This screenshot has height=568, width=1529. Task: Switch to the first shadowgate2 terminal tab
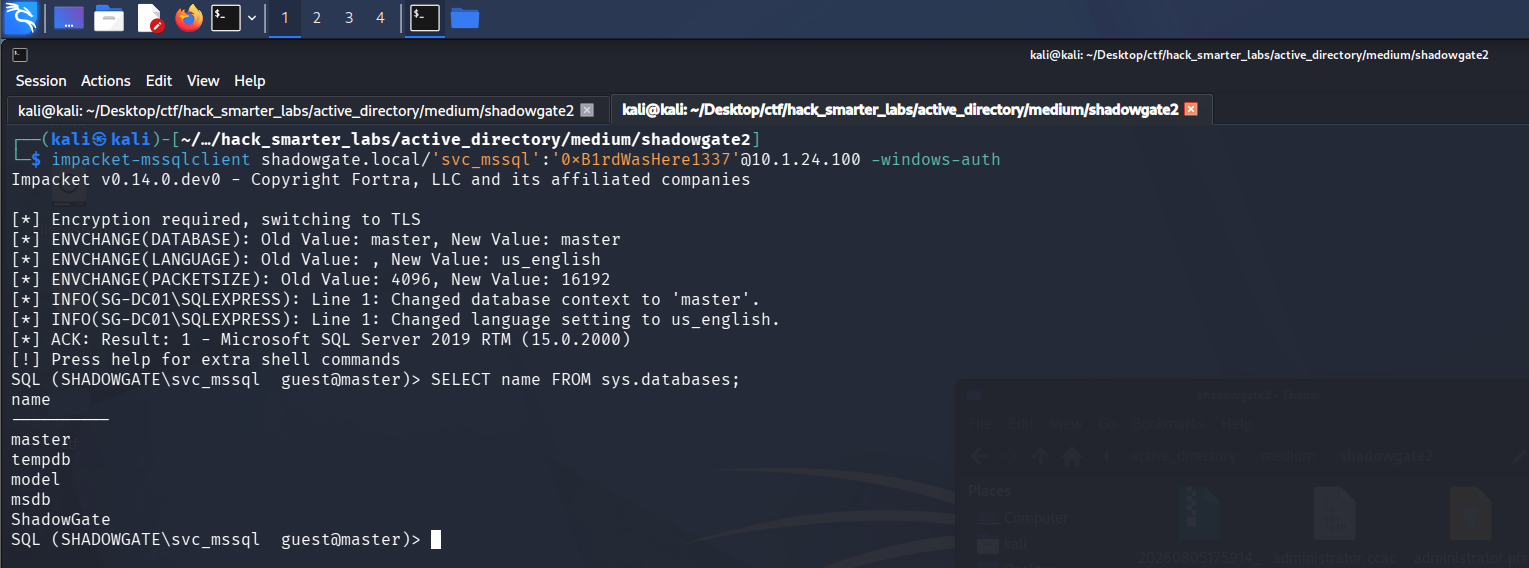pyautogui.click(x=306, y=110)
